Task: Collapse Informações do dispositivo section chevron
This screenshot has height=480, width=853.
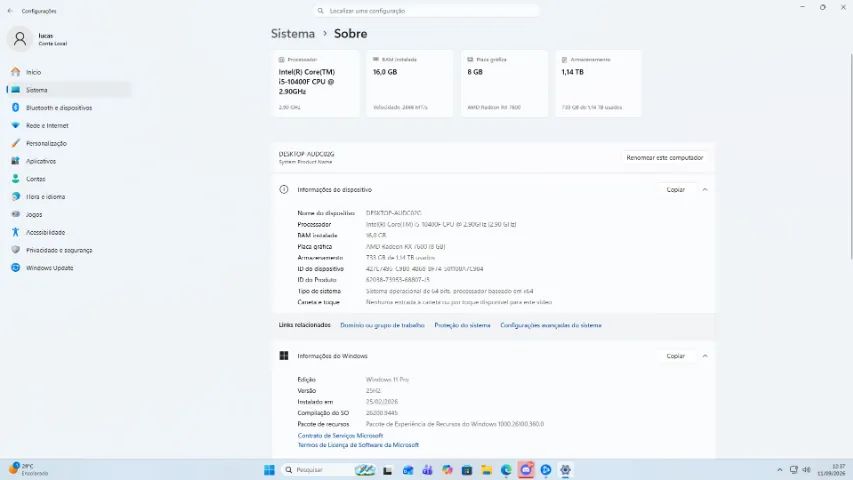Action: tap(704, 190)
